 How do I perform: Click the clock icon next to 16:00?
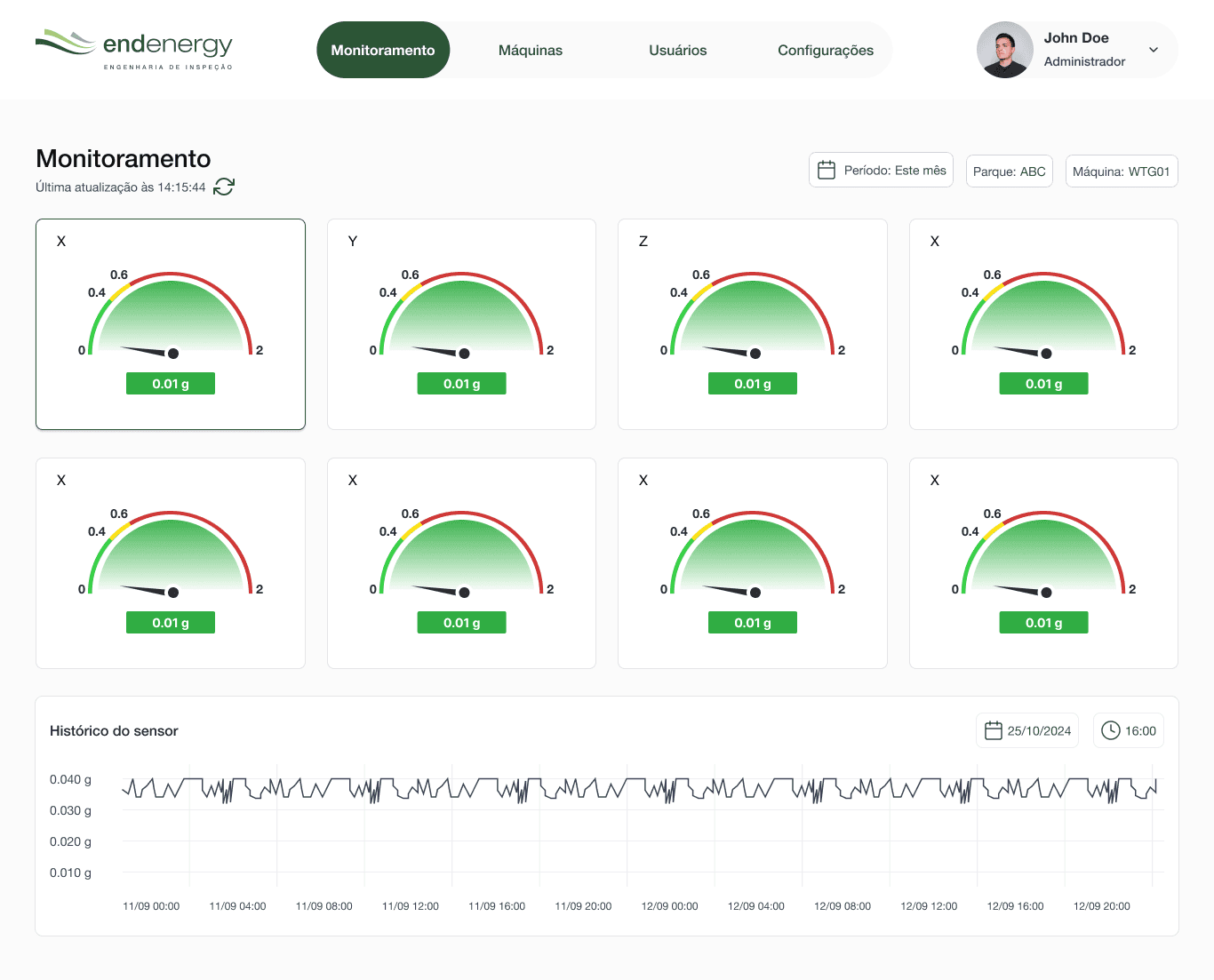[x=1111, y=730]
